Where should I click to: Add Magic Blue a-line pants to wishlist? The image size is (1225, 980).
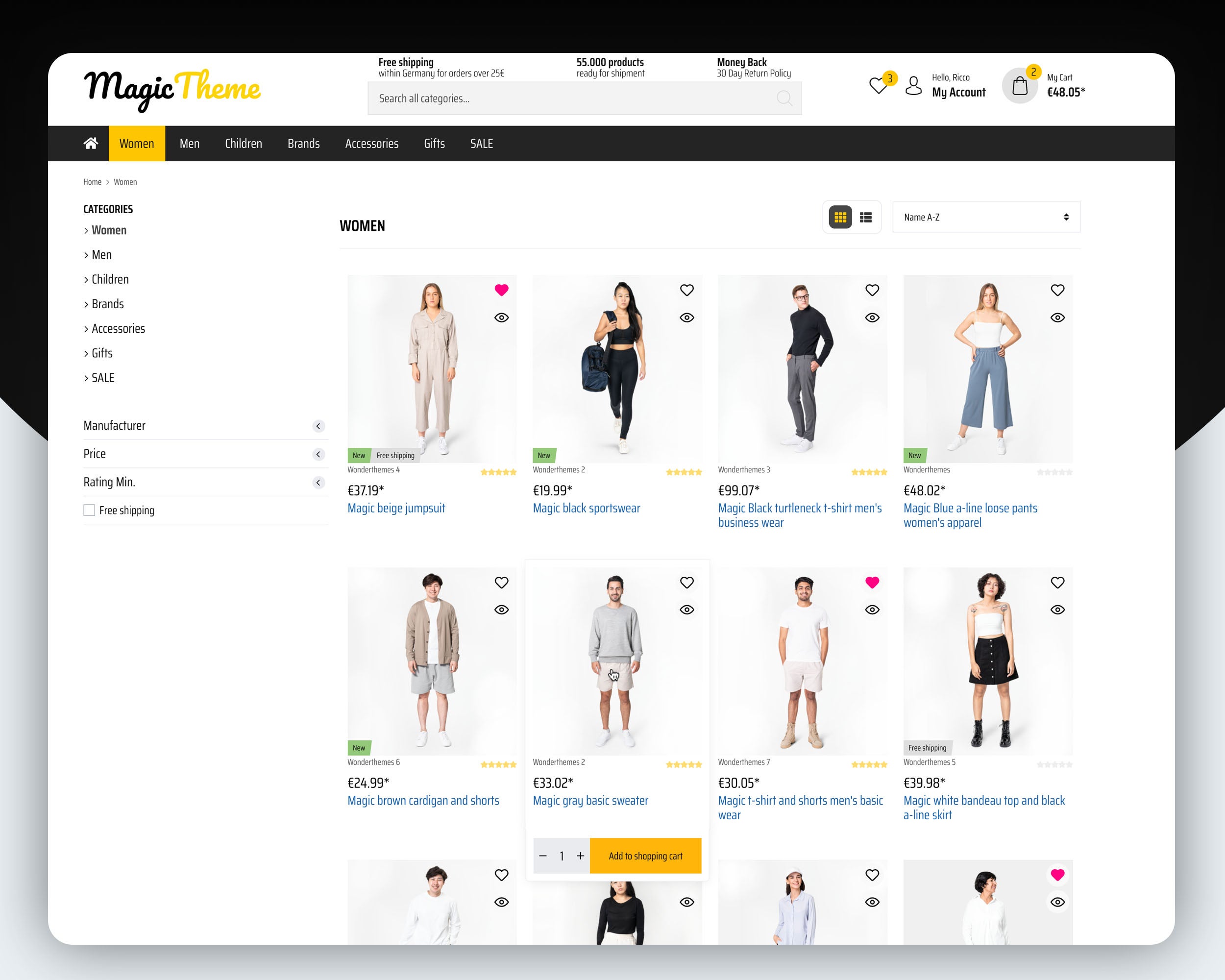[1057, 290]
